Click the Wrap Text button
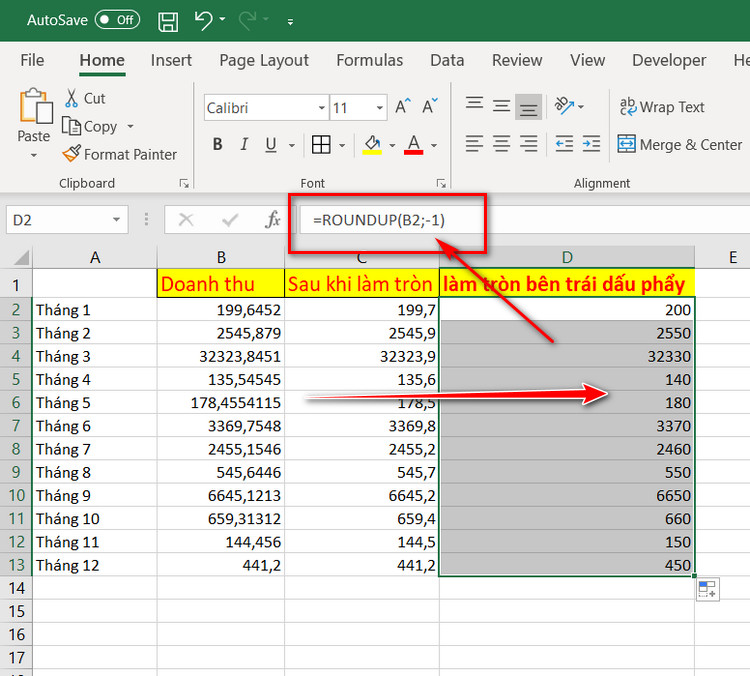Image resolution: width=750 pixels, height=676 pixels. click(661, 107)
